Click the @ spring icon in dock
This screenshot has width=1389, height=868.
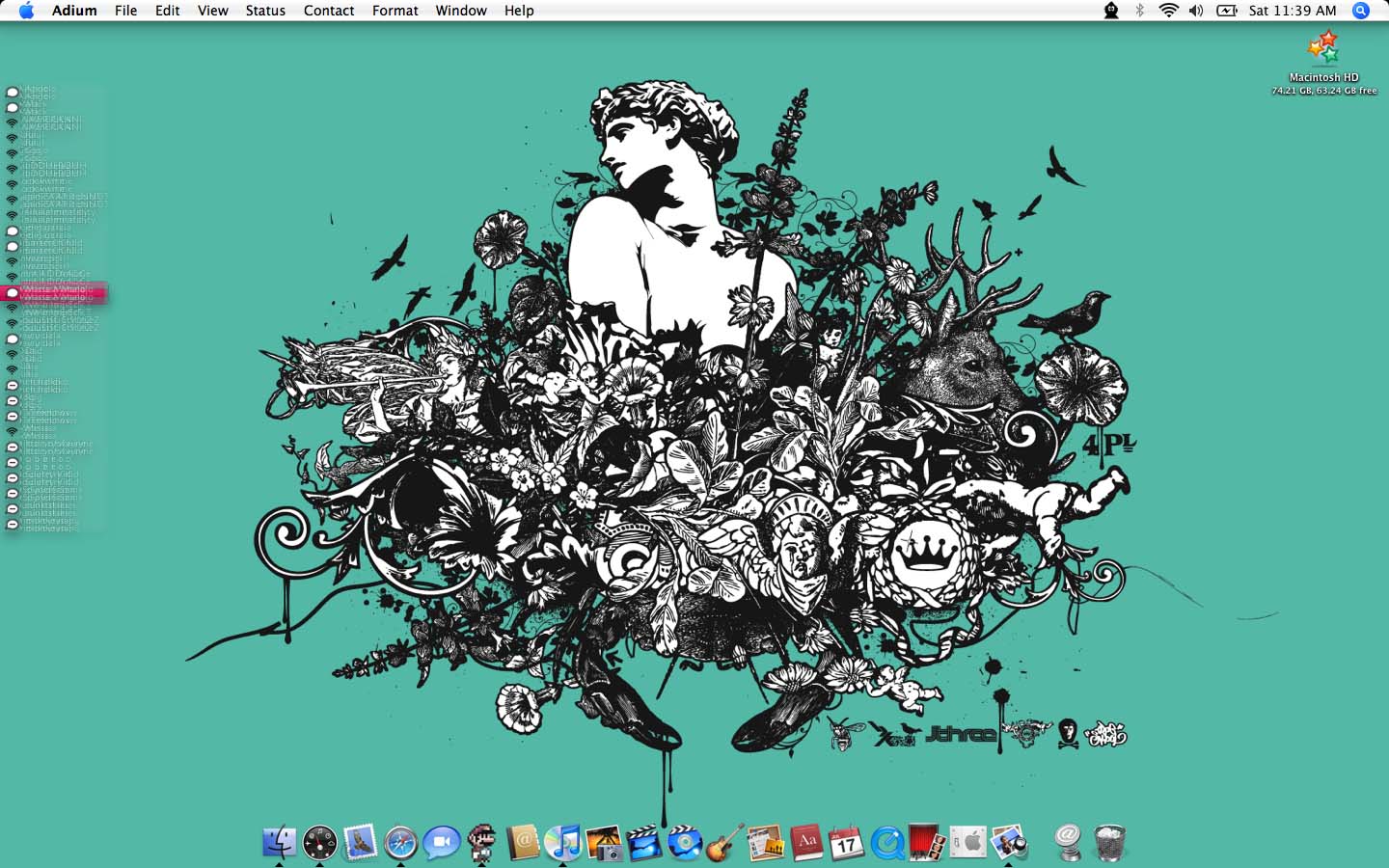tap(1069, 842)
